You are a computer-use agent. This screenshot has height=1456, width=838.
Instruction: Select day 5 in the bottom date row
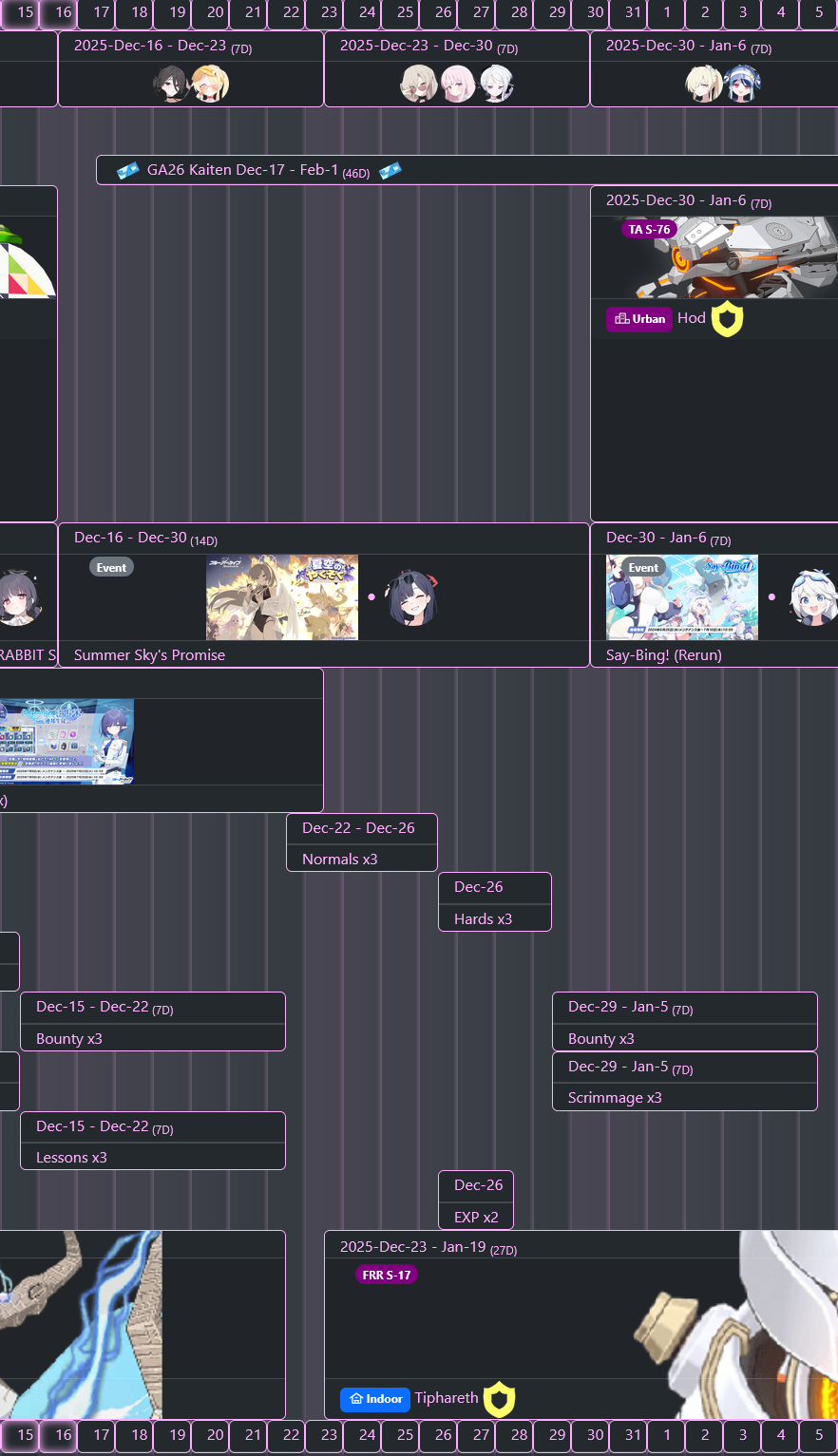tap(818, 1436)
